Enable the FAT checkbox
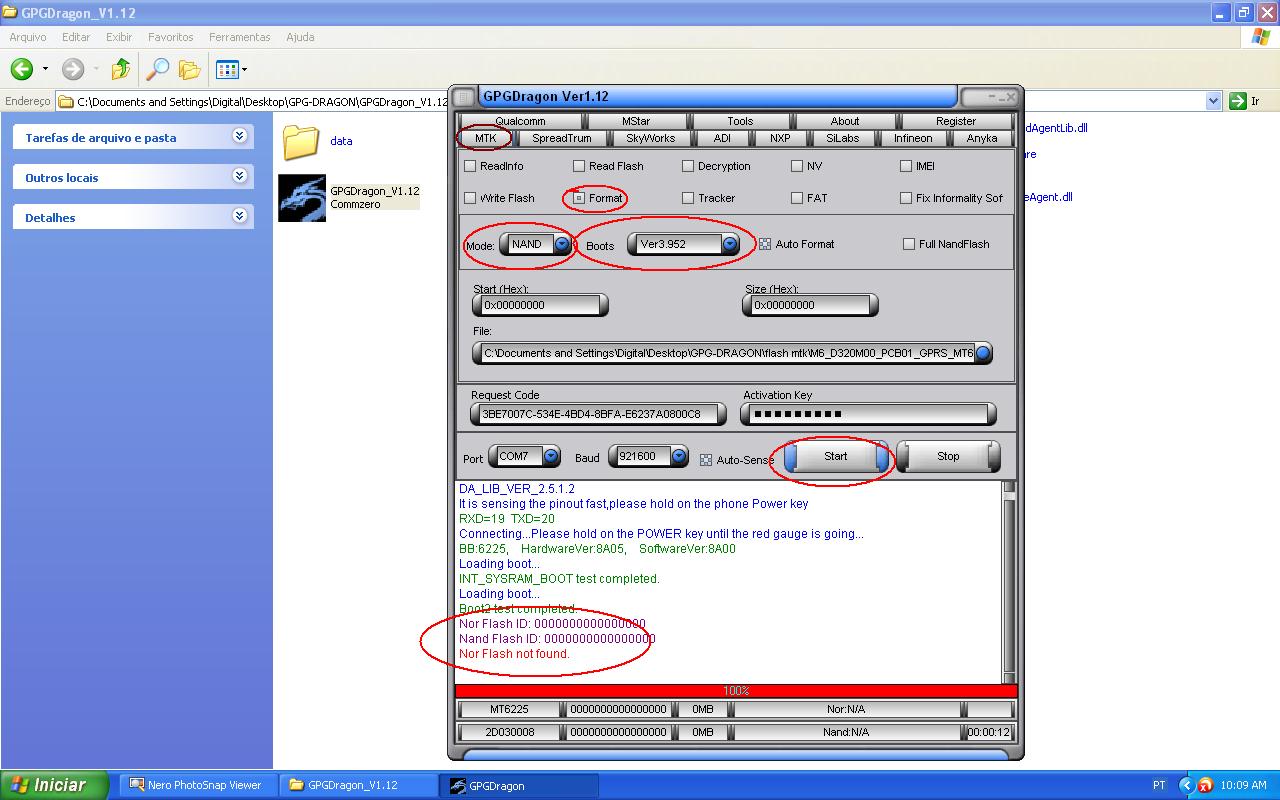Viewport: 1280px width, 800px height. 797,198
